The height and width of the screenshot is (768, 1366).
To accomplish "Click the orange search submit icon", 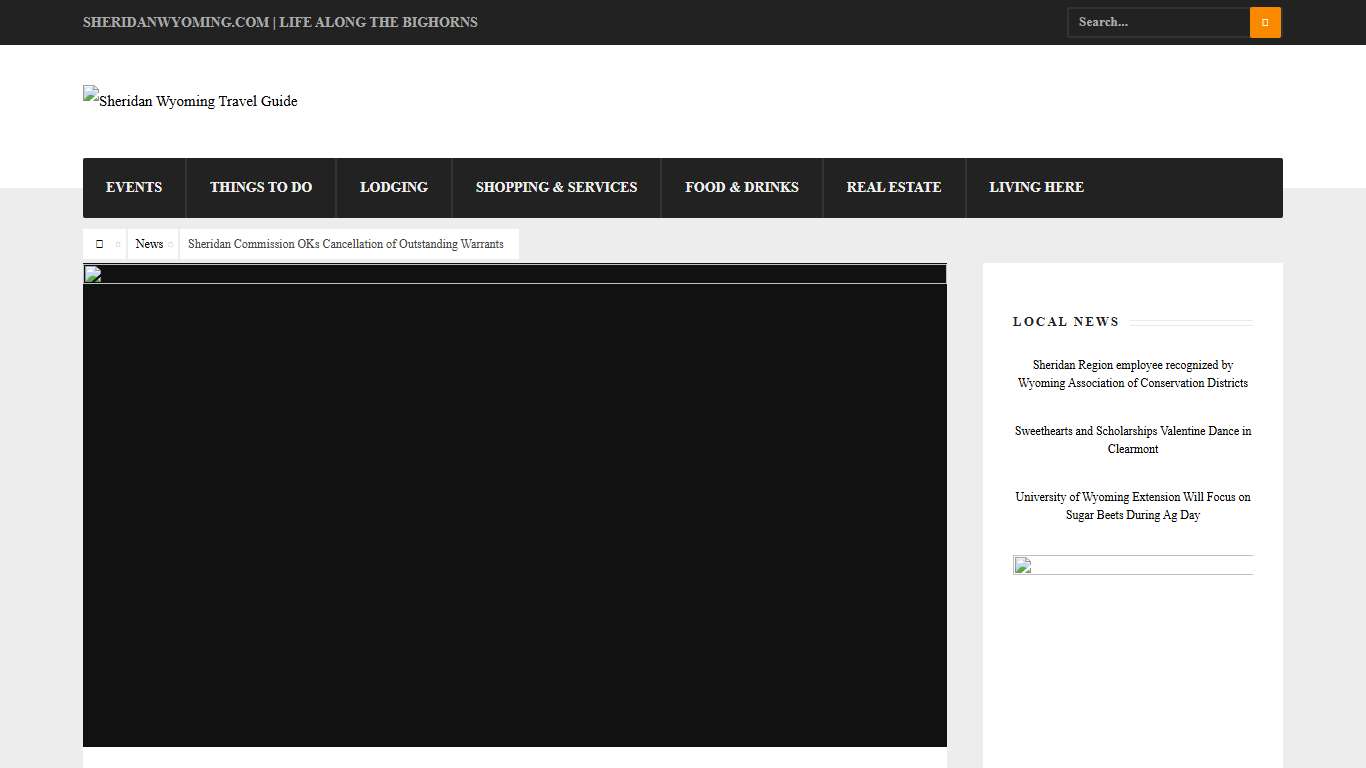I will [1265, 22].
